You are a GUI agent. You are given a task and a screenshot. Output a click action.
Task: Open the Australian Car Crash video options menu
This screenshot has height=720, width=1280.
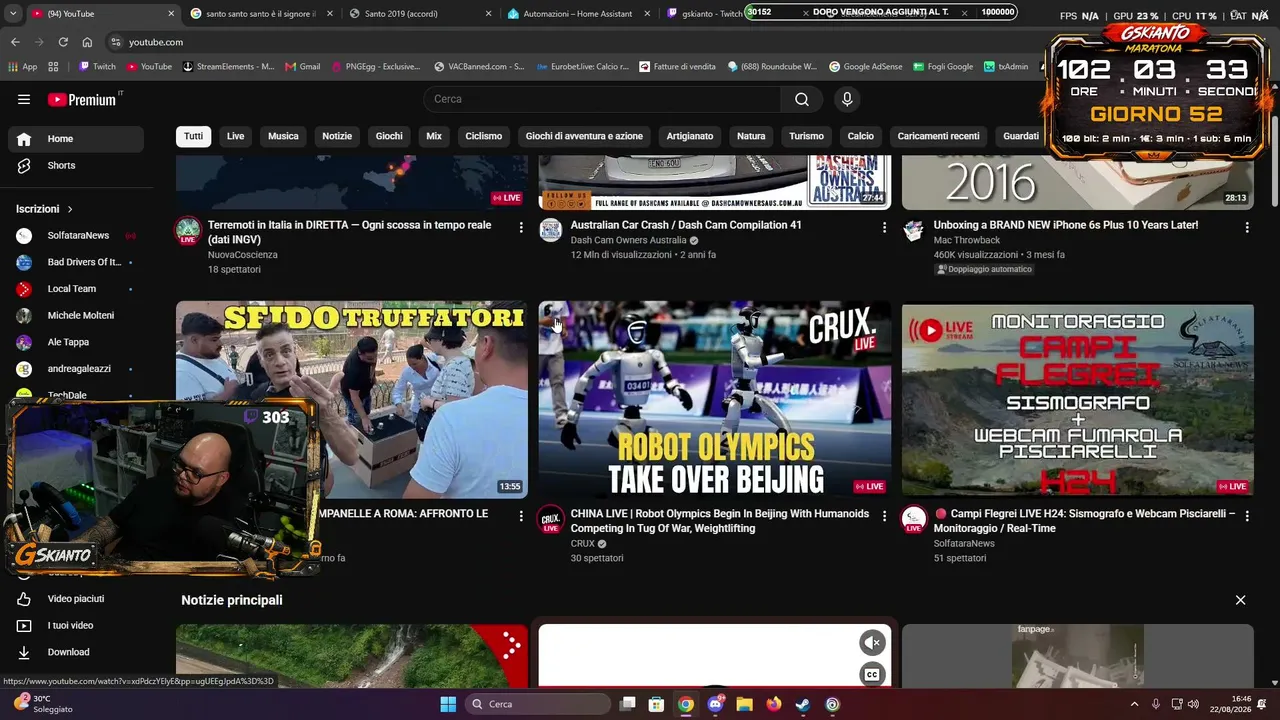(884, 228)
